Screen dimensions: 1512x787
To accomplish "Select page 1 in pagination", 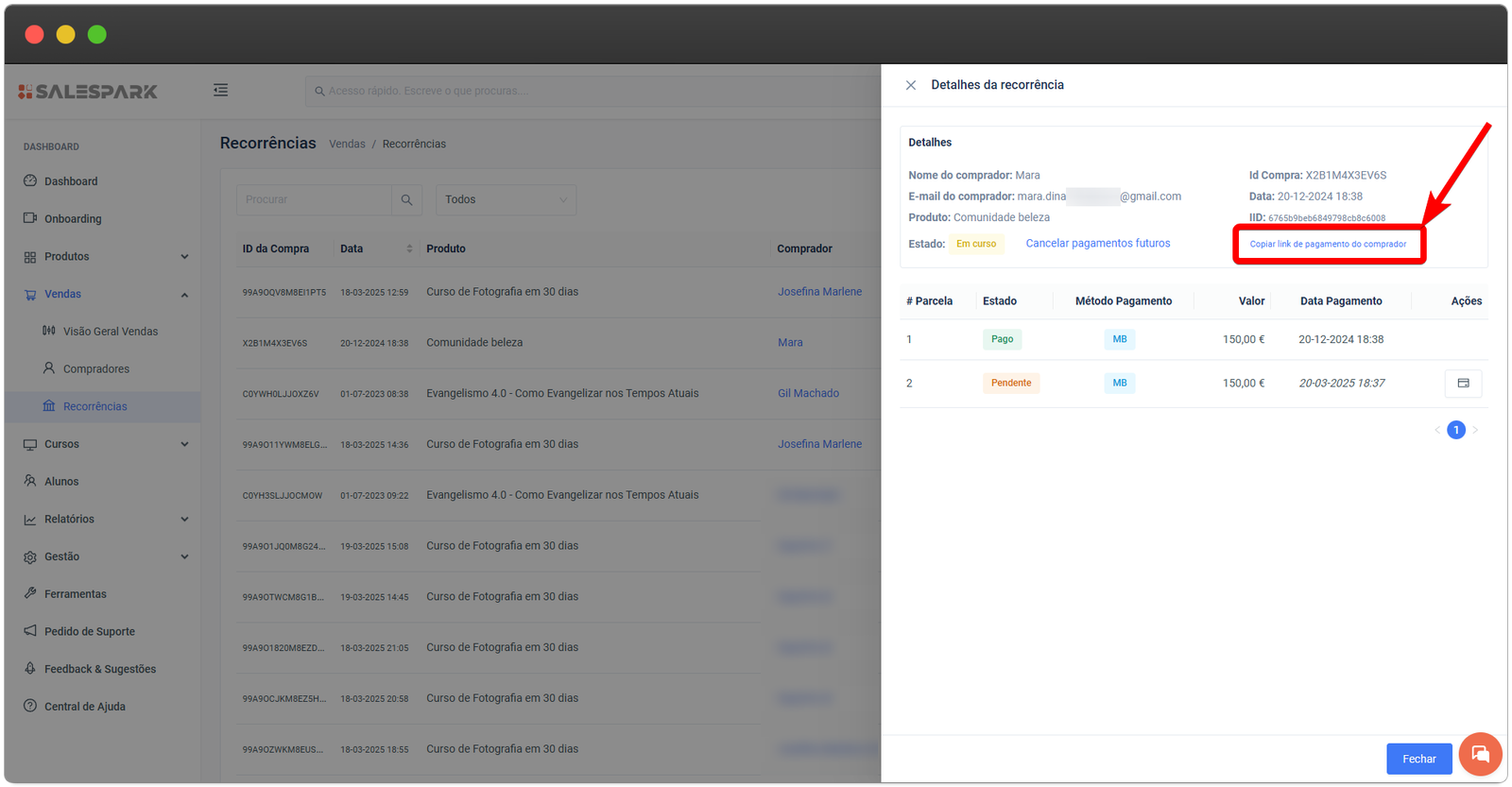I will point(1456,430).
